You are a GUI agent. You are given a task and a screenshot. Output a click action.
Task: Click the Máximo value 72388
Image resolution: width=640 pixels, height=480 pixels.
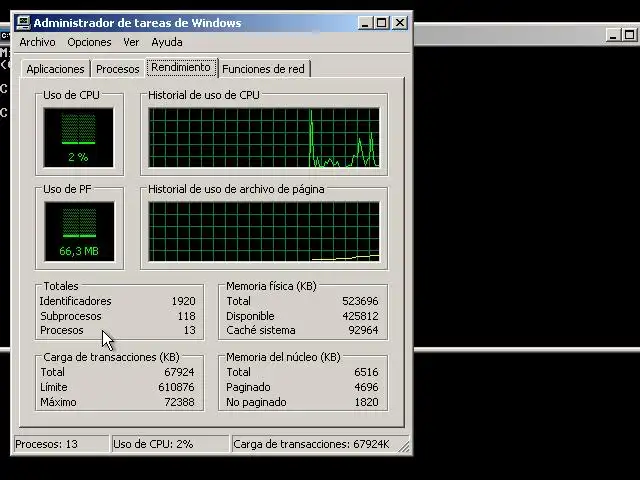click(179, 402)
